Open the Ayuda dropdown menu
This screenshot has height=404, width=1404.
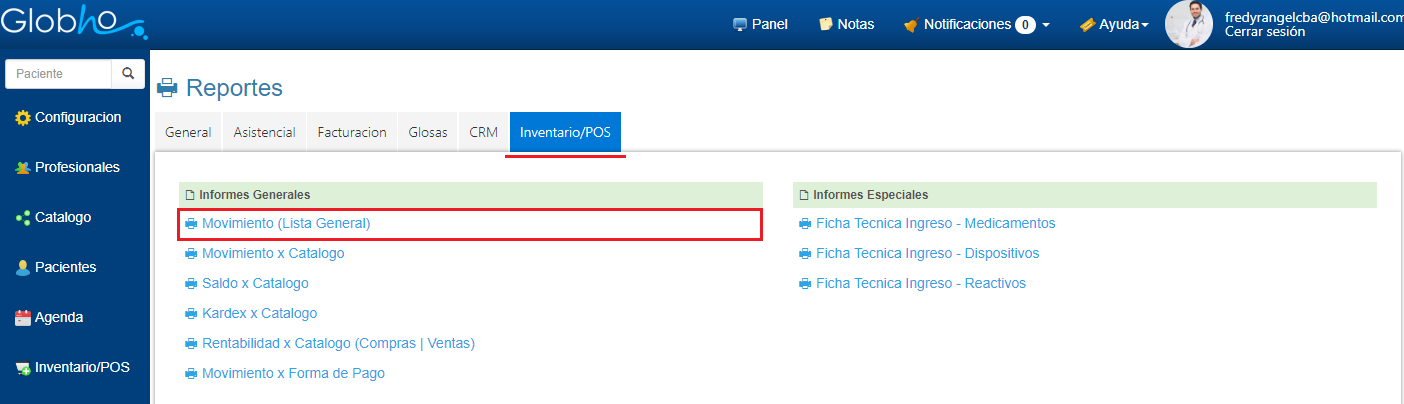click(x=1114, y=24)
